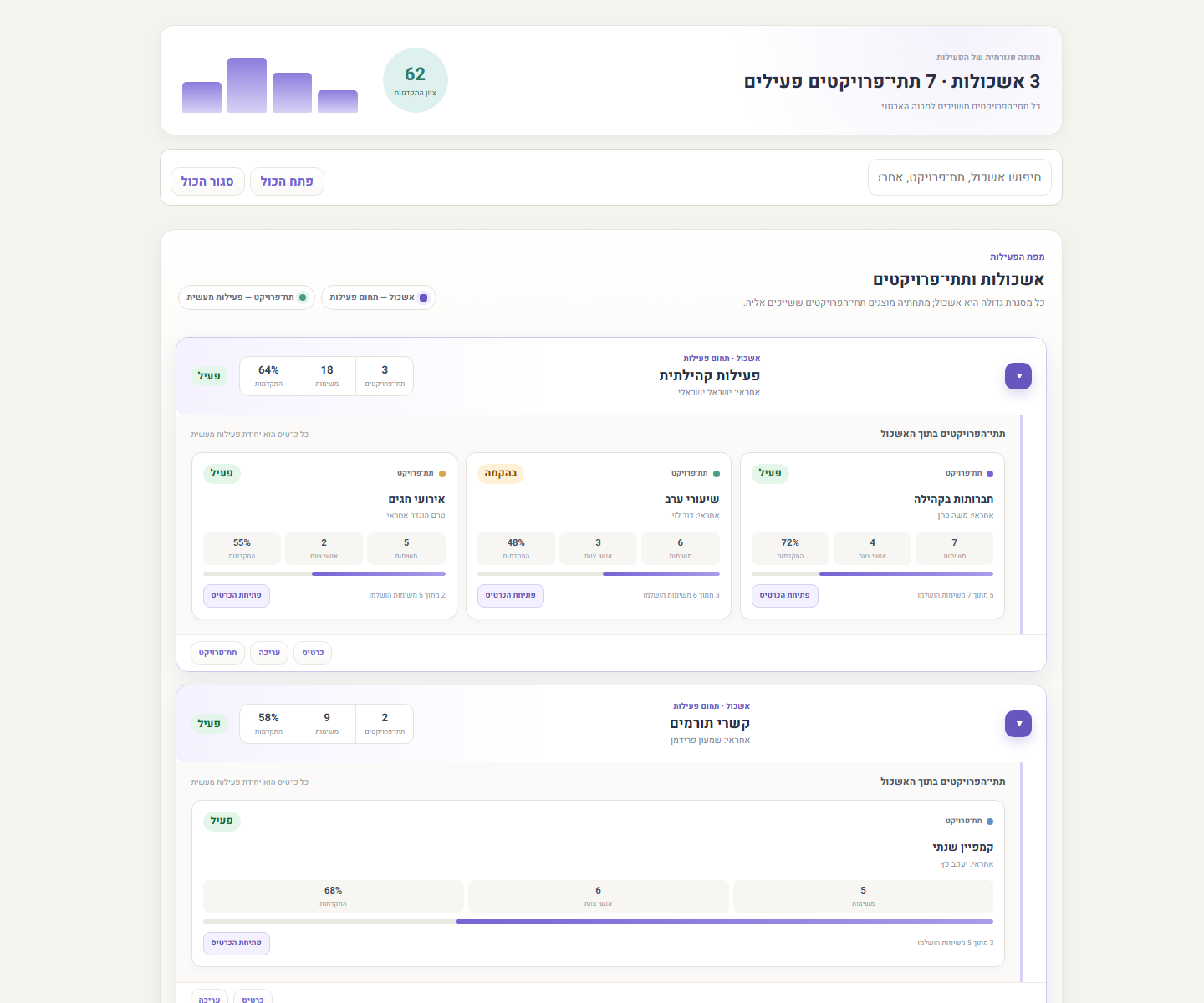
Task: Open the card for קמפיין שנתי
Action: pos(237,944)
